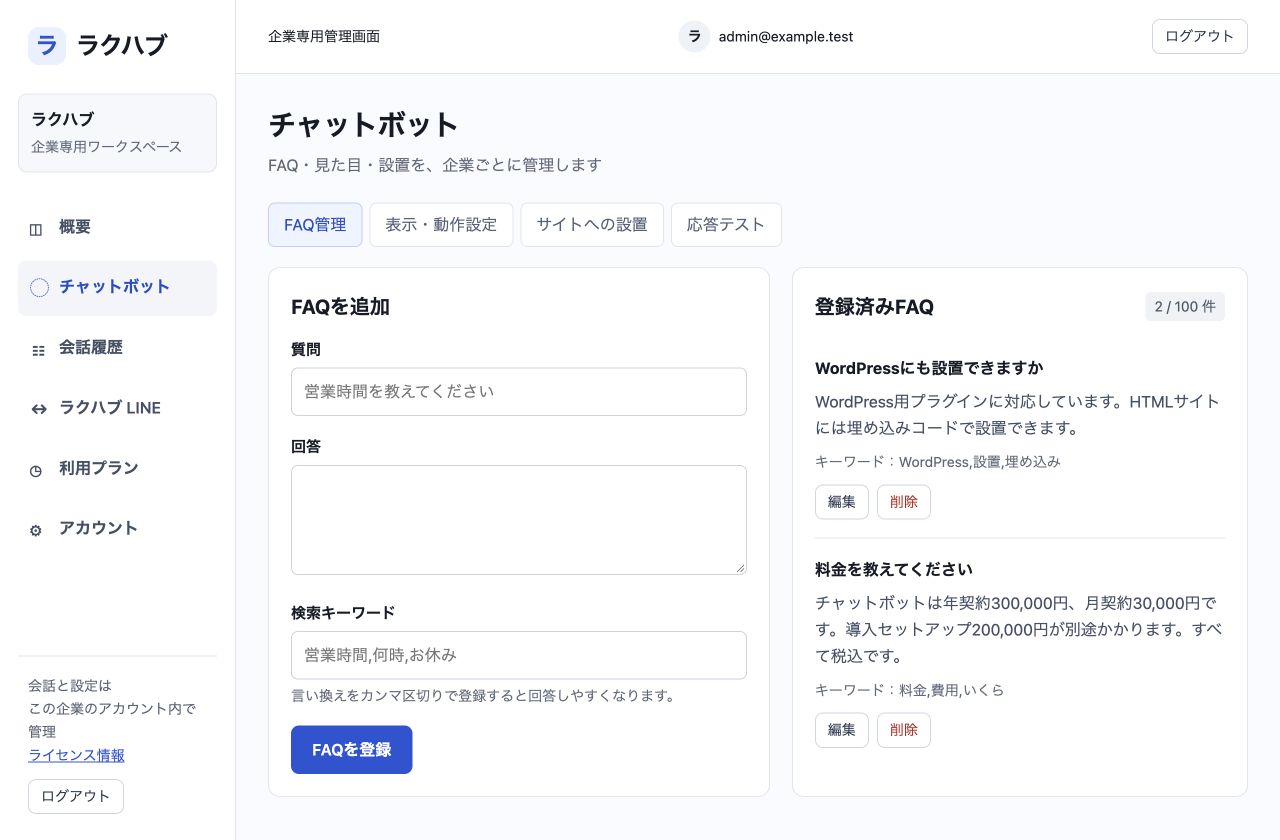Click admin@example.test email text
The width and height of the screenshot is (1280, 840).
pos(786,37)
